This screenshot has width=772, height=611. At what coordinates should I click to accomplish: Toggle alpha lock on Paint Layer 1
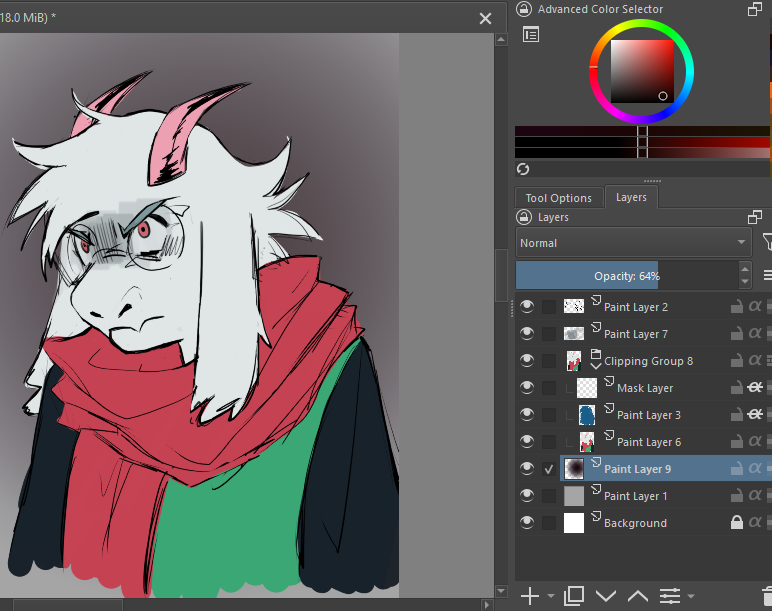755,495
